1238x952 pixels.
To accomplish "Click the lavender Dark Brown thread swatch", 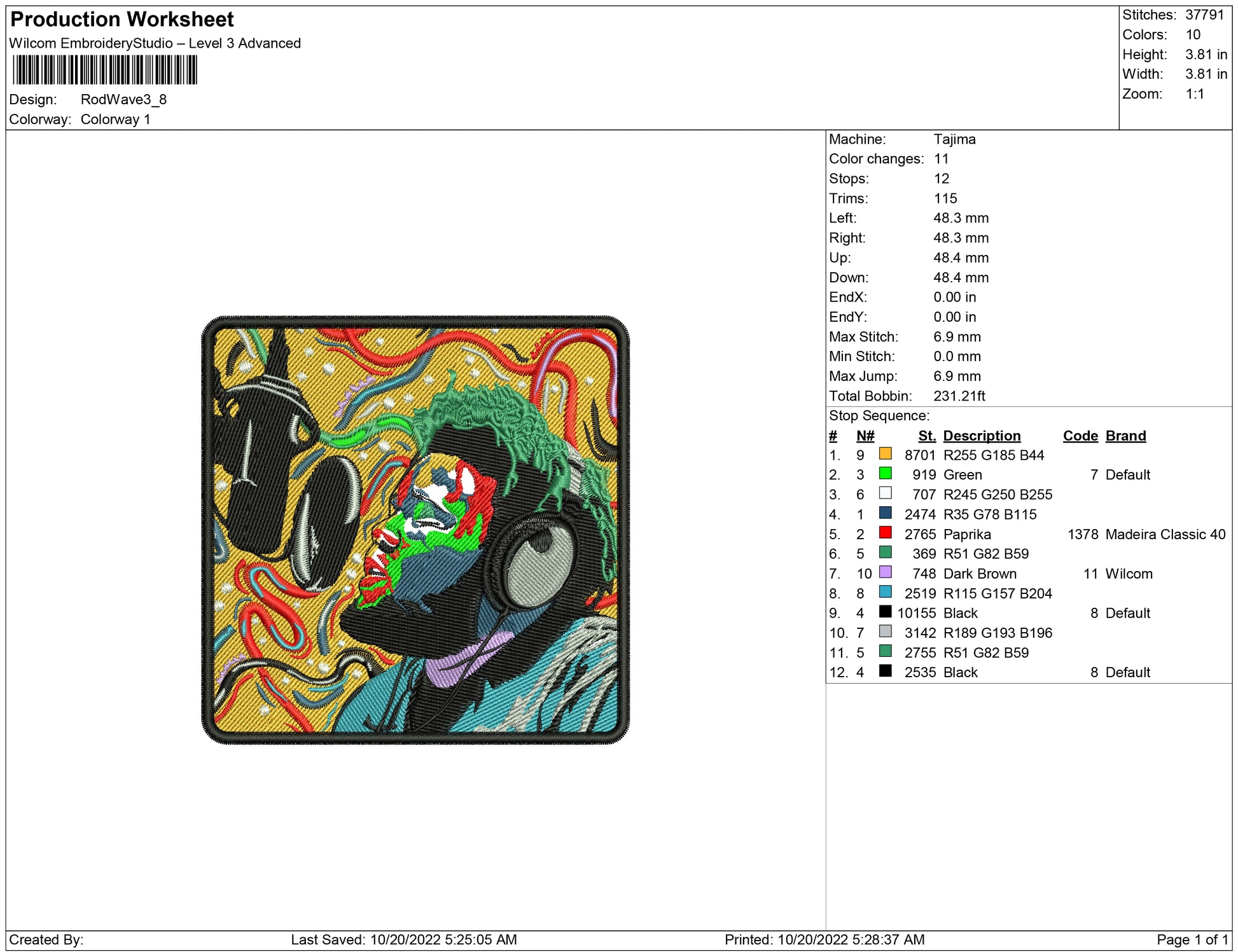I will (x=885, y=572).
